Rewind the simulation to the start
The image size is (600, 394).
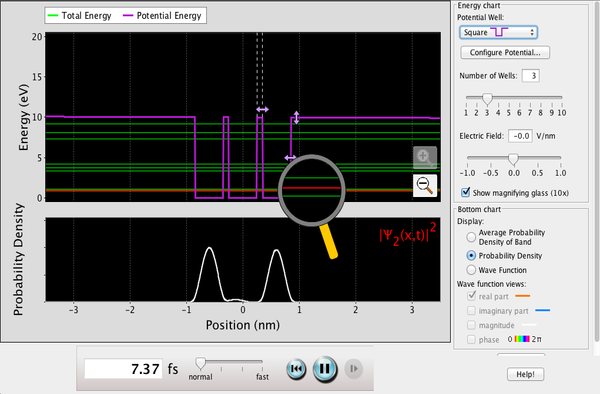click(x=296, y=369)
